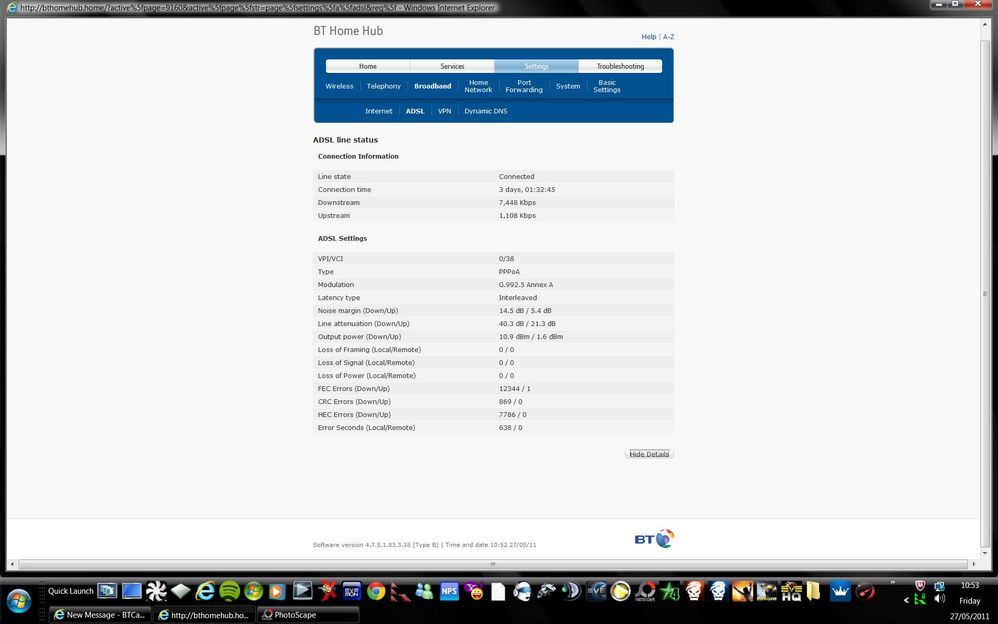The image size is (998, 624).
Task: Open the EVE Online icon in taskbar
Action: pos(596,591)
